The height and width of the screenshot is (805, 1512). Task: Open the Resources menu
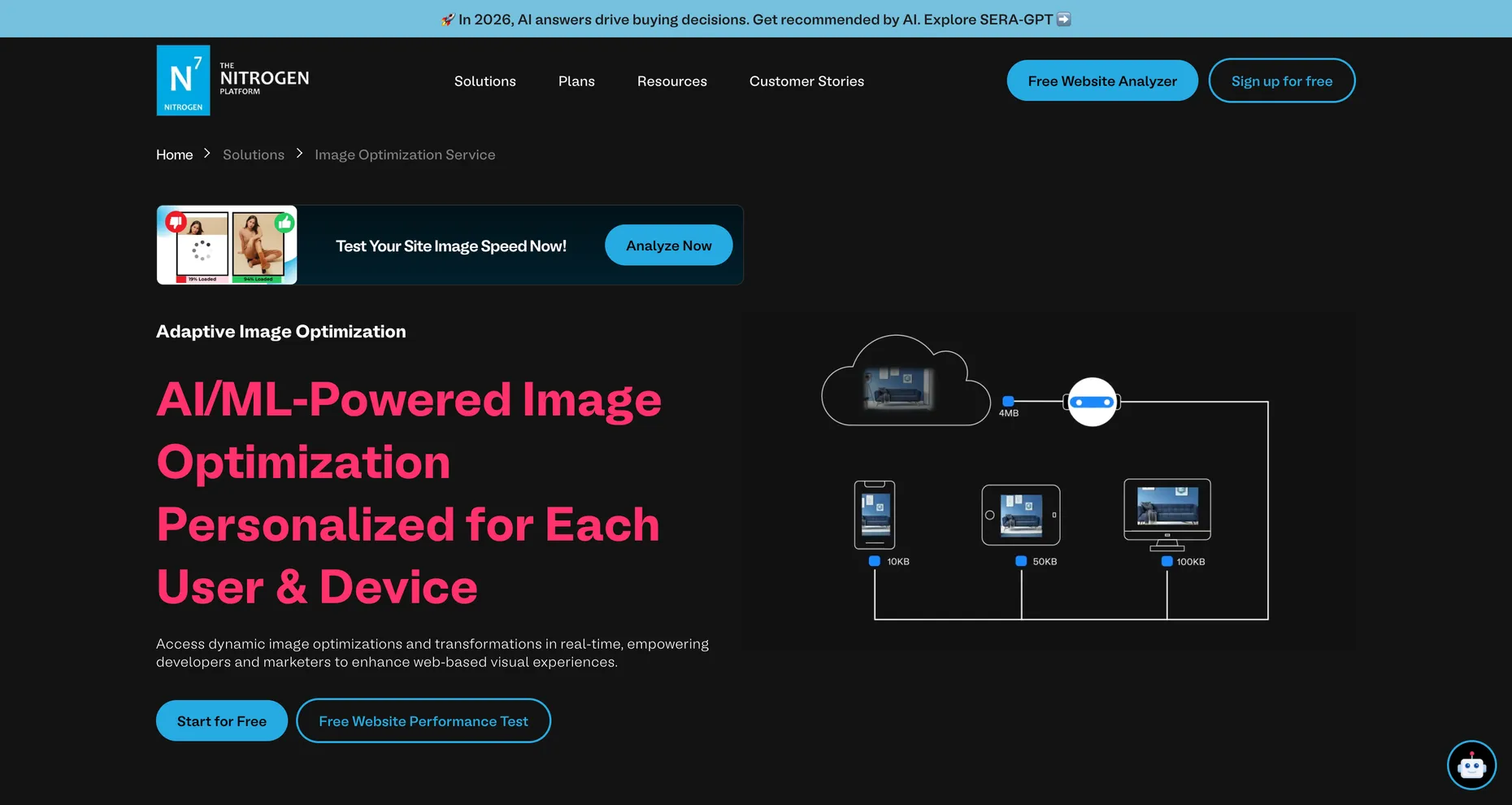(672, 81)
